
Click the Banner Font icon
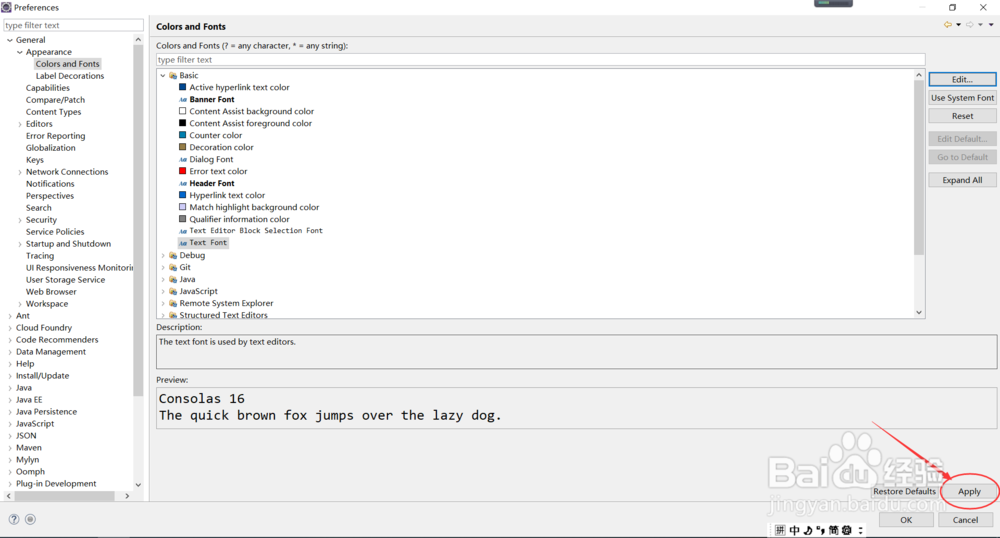pos(182,99)
